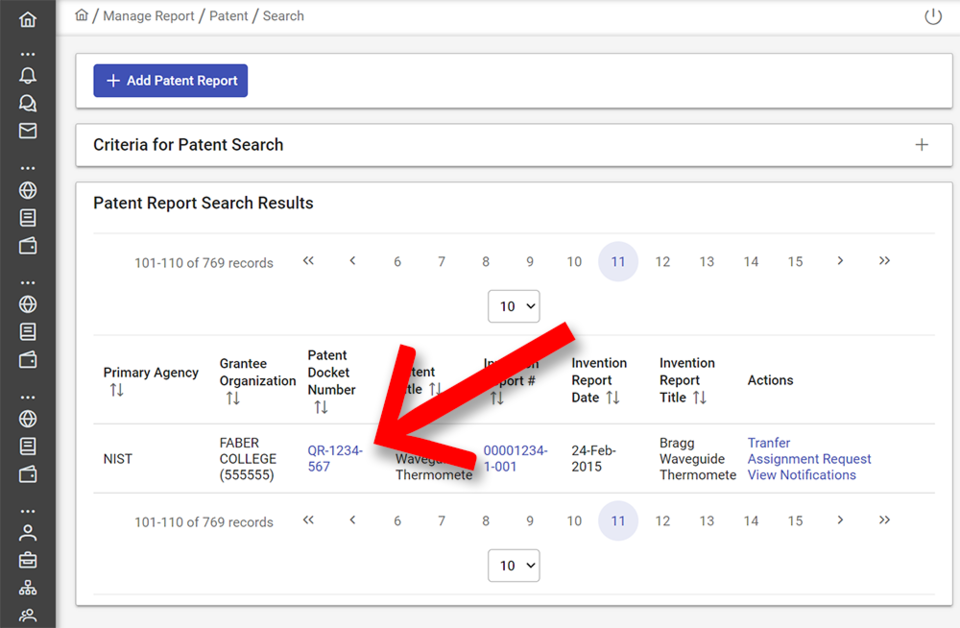The height and width of the screenshot is (628, 960).
Task: Open the records-per-page dropdown showing 10
Action: tap(513, 306)
